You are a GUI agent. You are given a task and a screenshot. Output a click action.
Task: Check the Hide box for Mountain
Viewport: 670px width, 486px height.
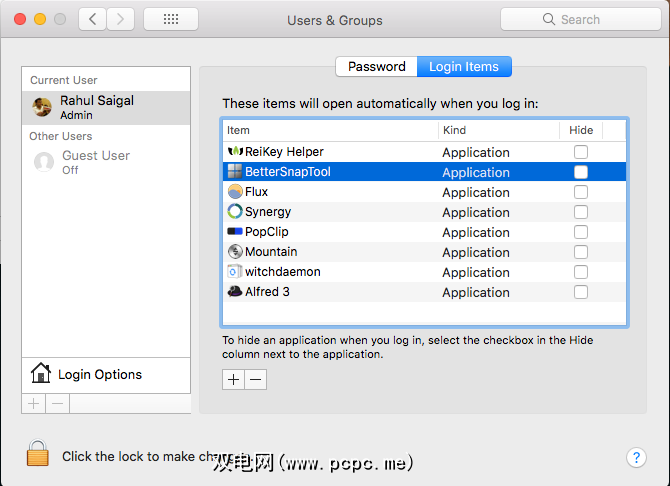581,252
